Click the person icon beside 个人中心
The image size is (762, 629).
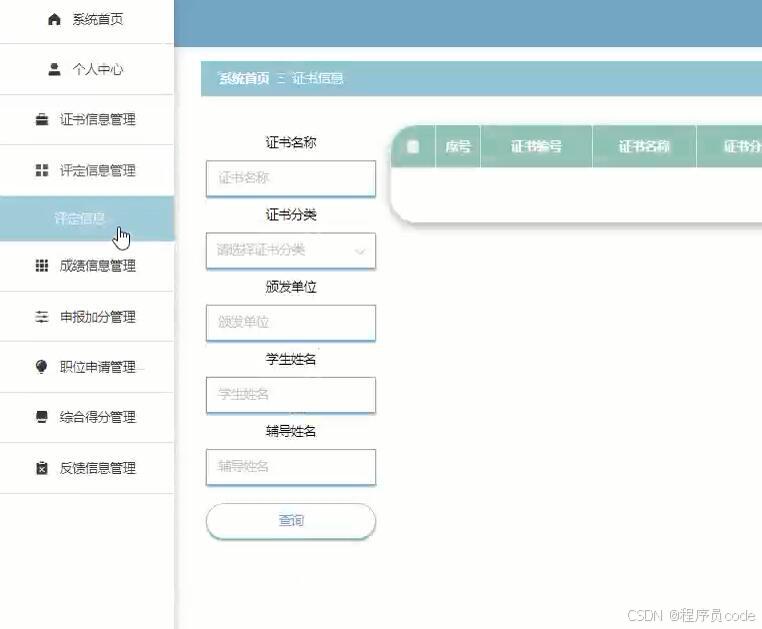tap(54, 69)
